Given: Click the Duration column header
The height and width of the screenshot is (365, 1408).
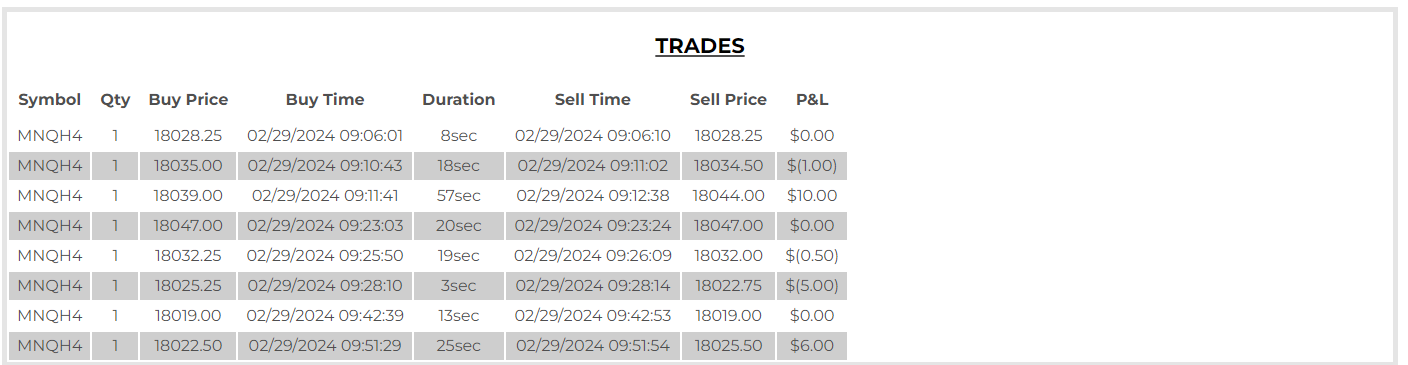Looking at the screenshot, I should 459,100.
